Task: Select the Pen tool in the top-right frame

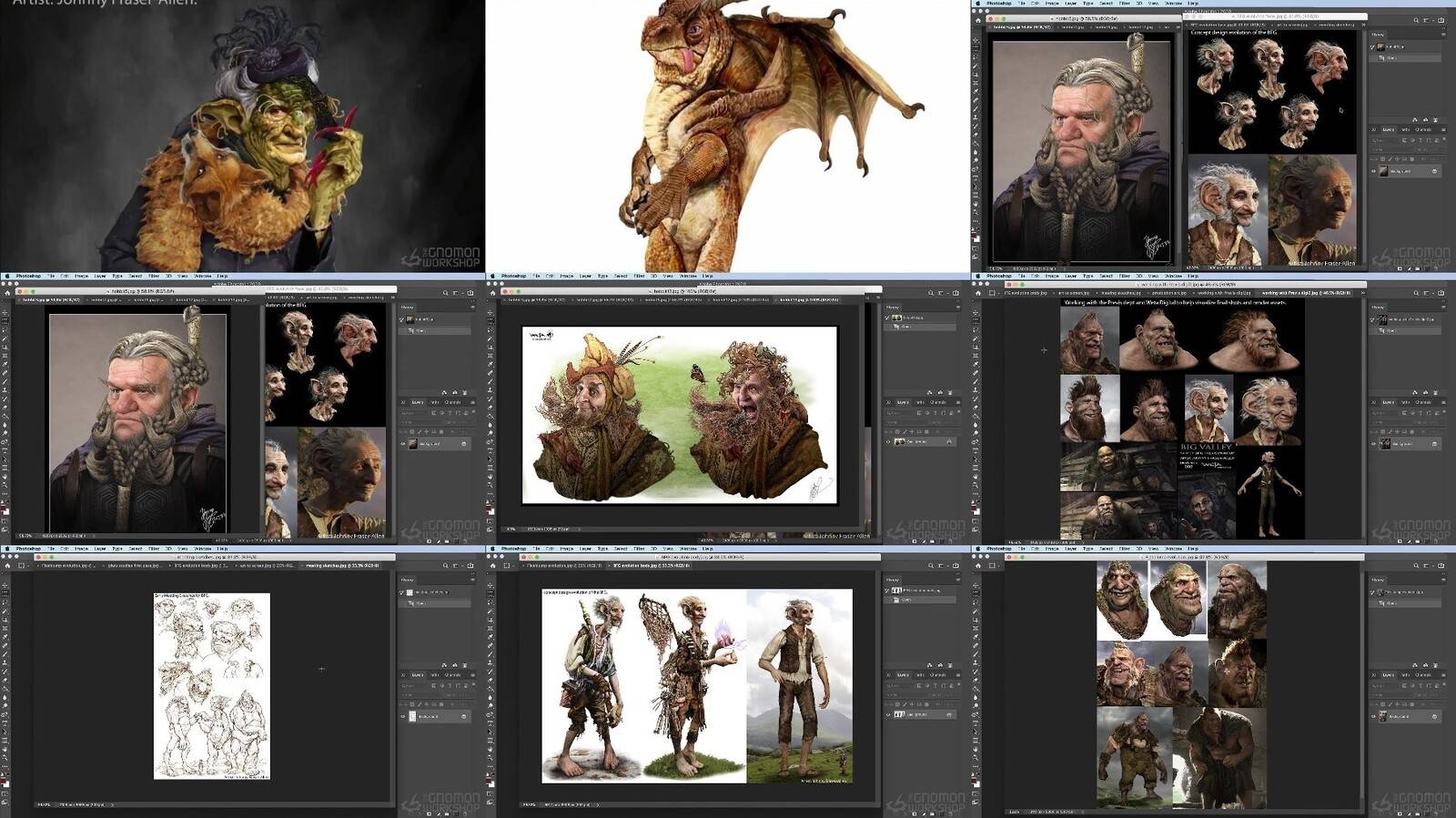Action: [x=976, y=167]
